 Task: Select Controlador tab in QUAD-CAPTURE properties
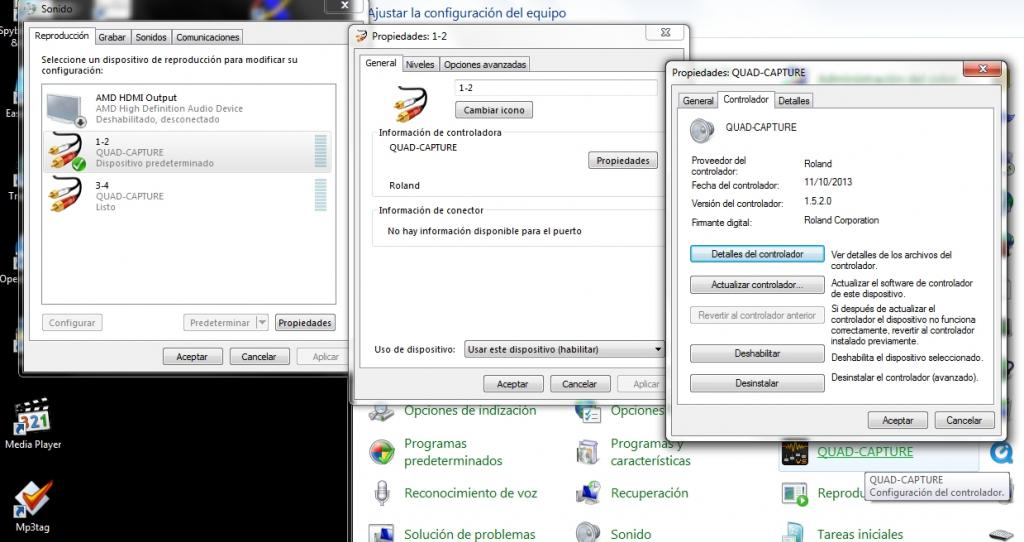745,99
